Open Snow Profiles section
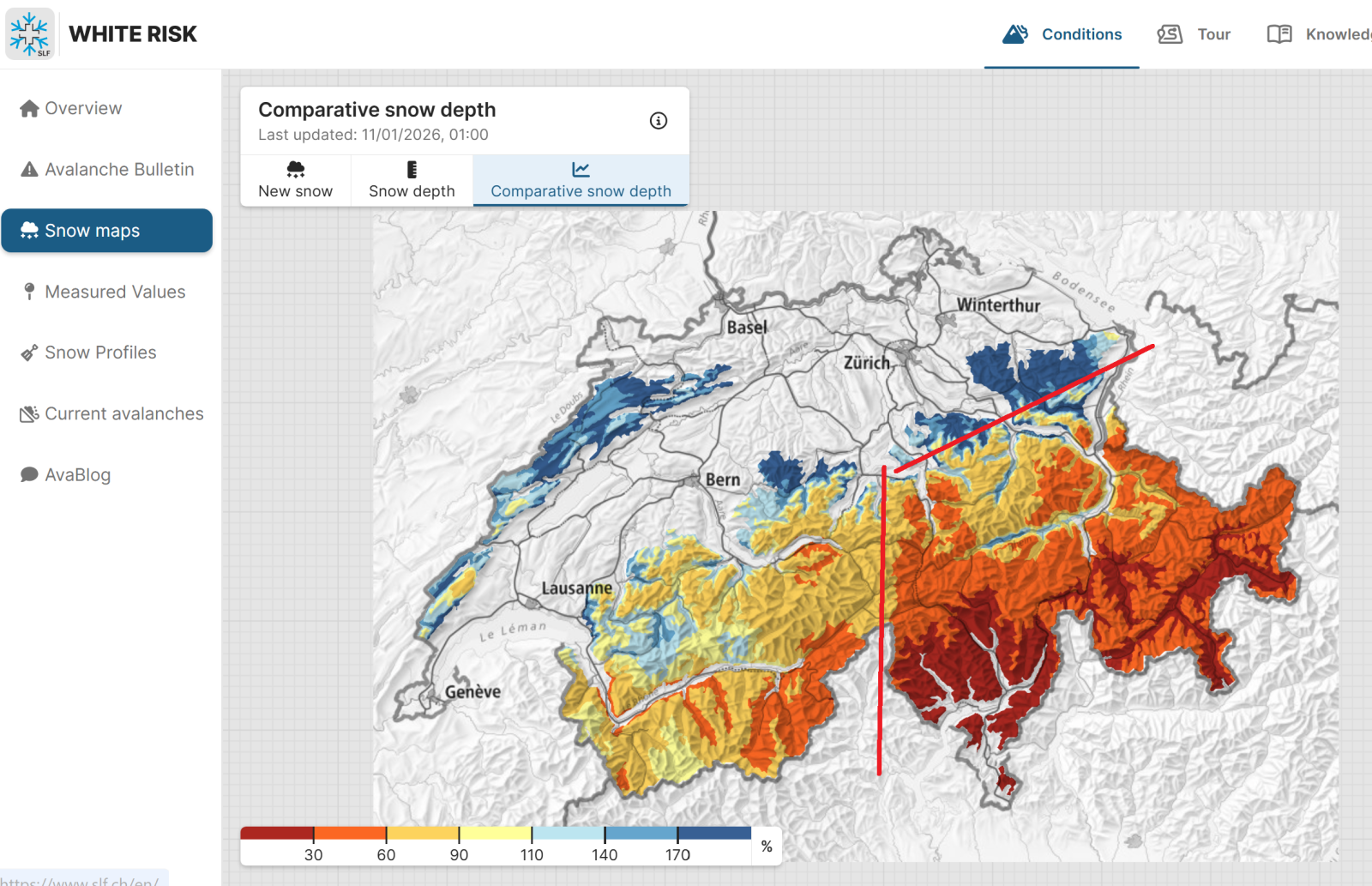Viewport: 1372px width, 886px height. (x=100, y=353)
